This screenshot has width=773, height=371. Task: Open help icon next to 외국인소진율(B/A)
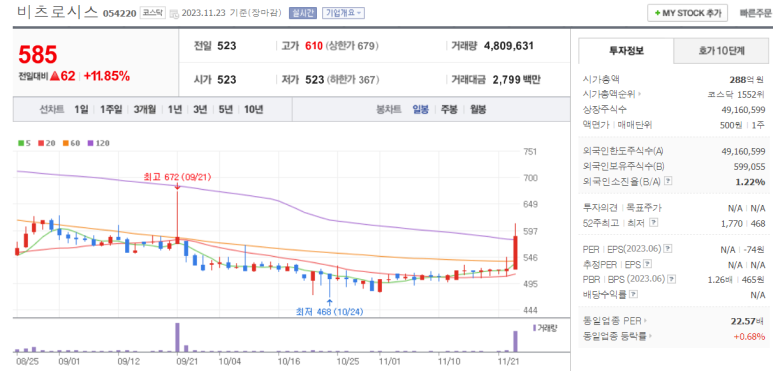[668, 181]
